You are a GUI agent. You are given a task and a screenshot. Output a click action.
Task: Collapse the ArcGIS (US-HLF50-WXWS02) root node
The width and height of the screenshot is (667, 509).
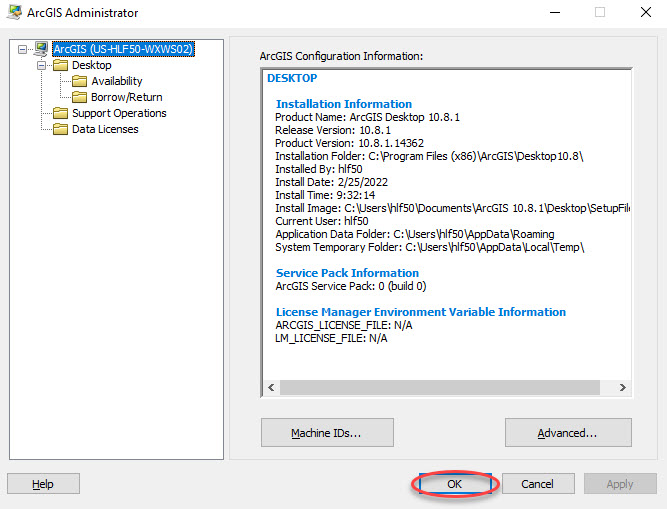[x=23, y=50]
